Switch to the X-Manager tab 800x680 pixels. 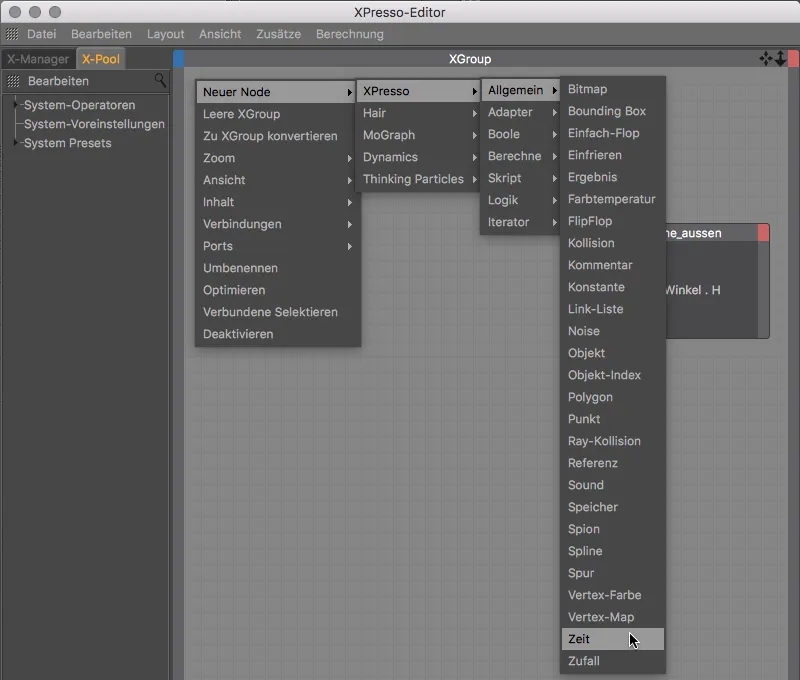coord(38,59)
